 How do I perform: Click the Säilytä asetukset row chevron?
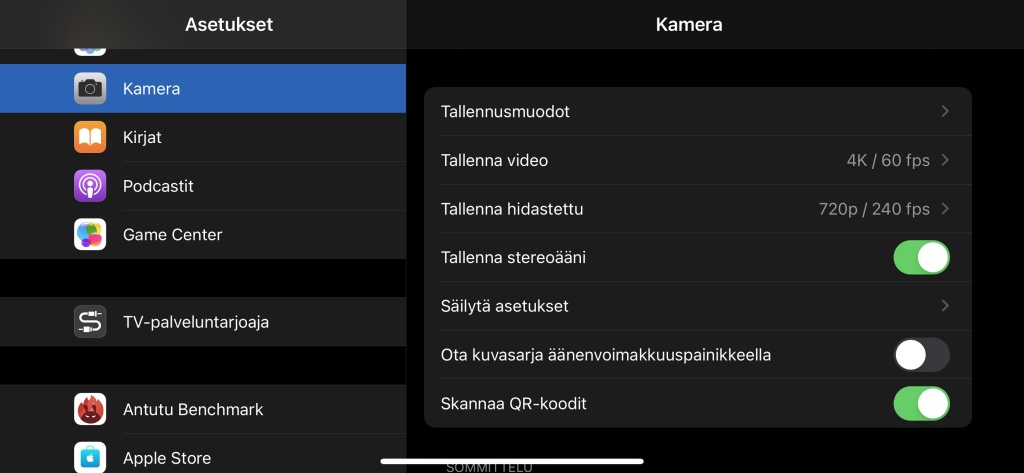coord(945,306)
